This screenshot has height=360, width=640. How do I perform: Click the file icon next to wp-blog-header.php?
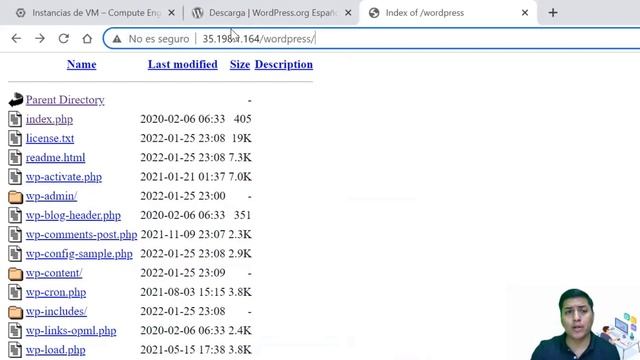[15, 215]
